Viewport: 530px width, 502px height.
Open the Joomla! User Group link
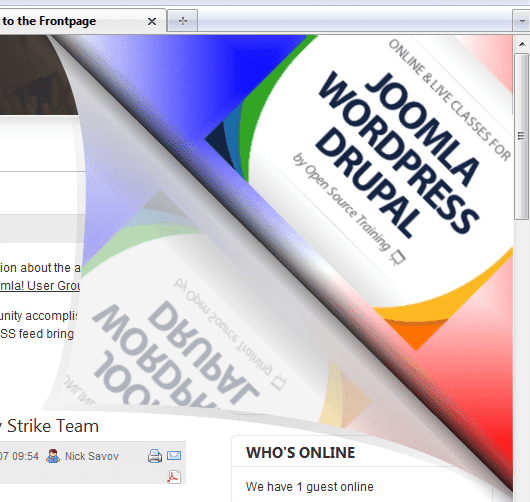40,286
